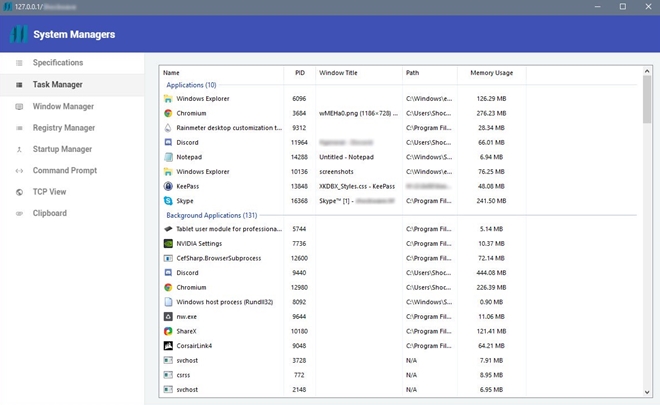Click the Windows host process Rundll32 icon
Viewport: 660px width, 405px height.
pyautogui.click(x=168, y=302)
